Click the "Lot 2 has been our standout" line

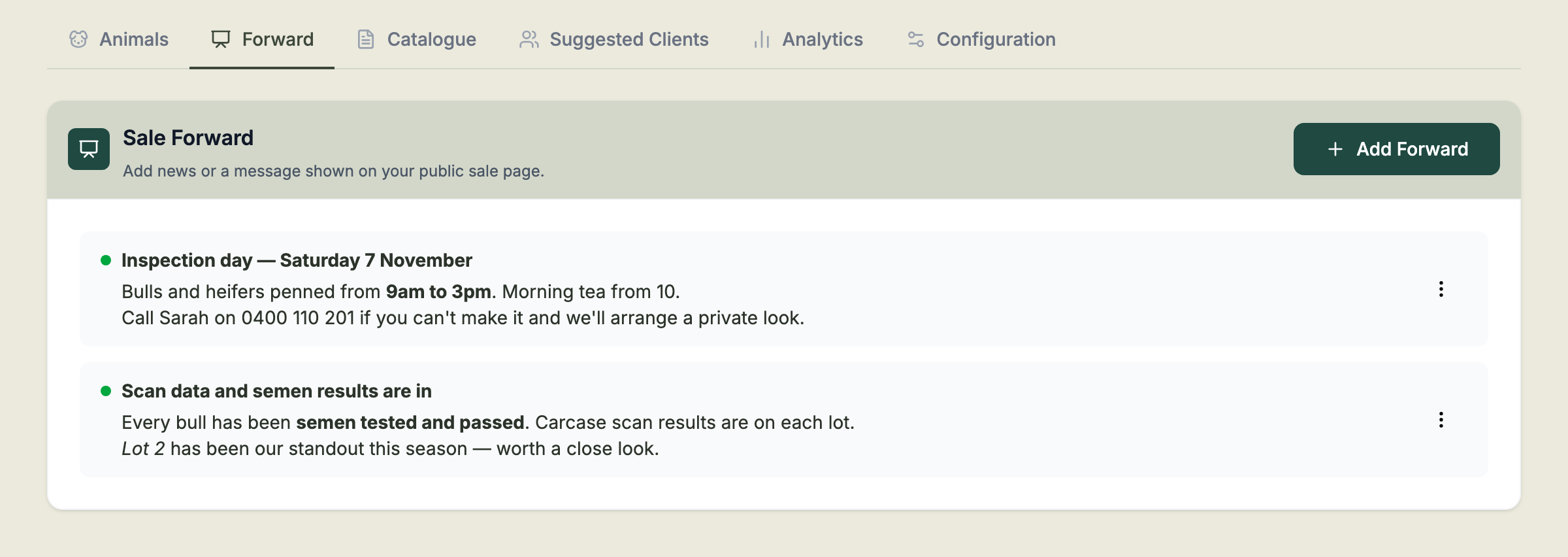(x=390, y=448)
